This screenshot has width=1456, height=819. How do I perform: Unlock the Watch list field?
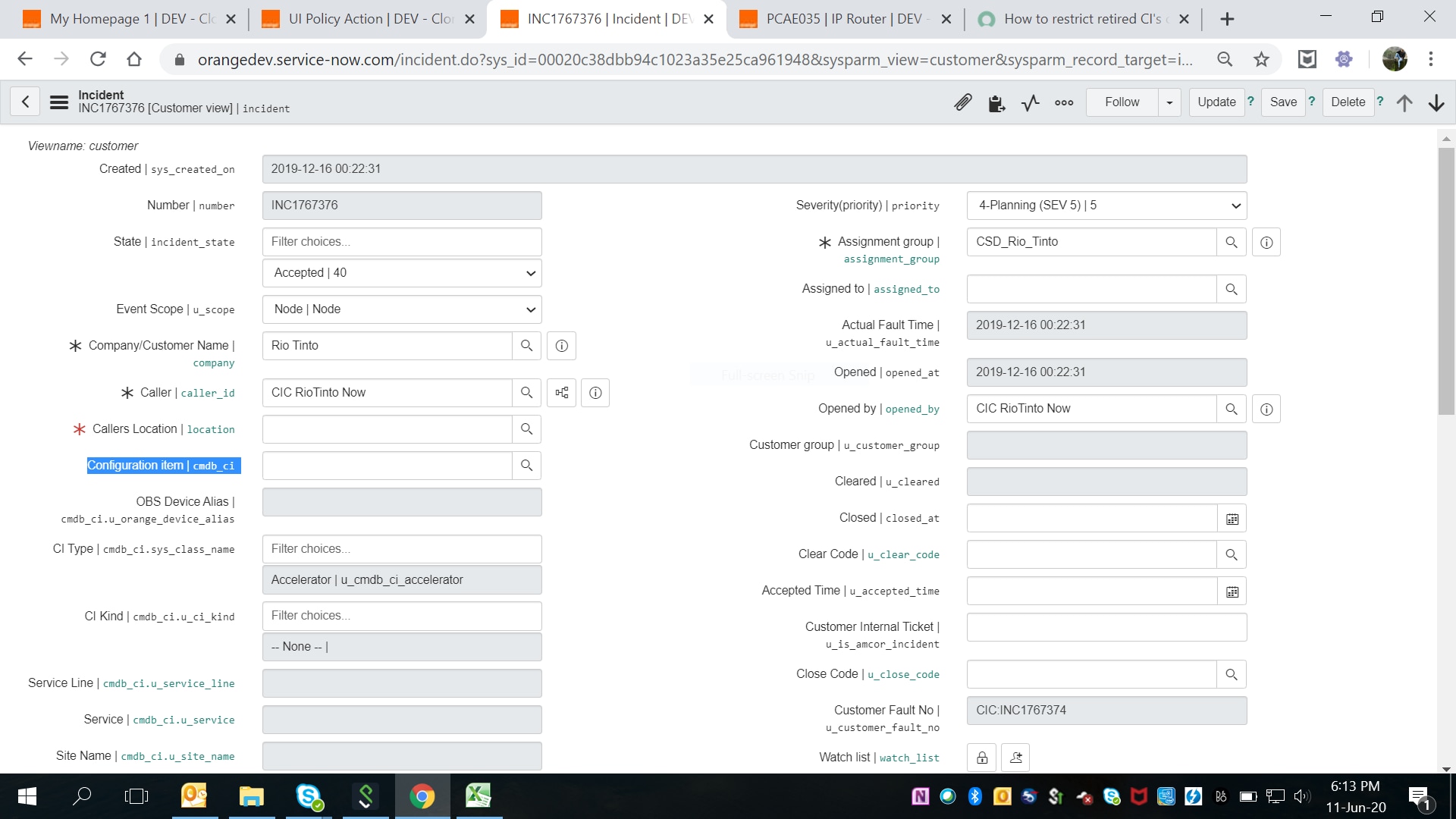point(981,757)
